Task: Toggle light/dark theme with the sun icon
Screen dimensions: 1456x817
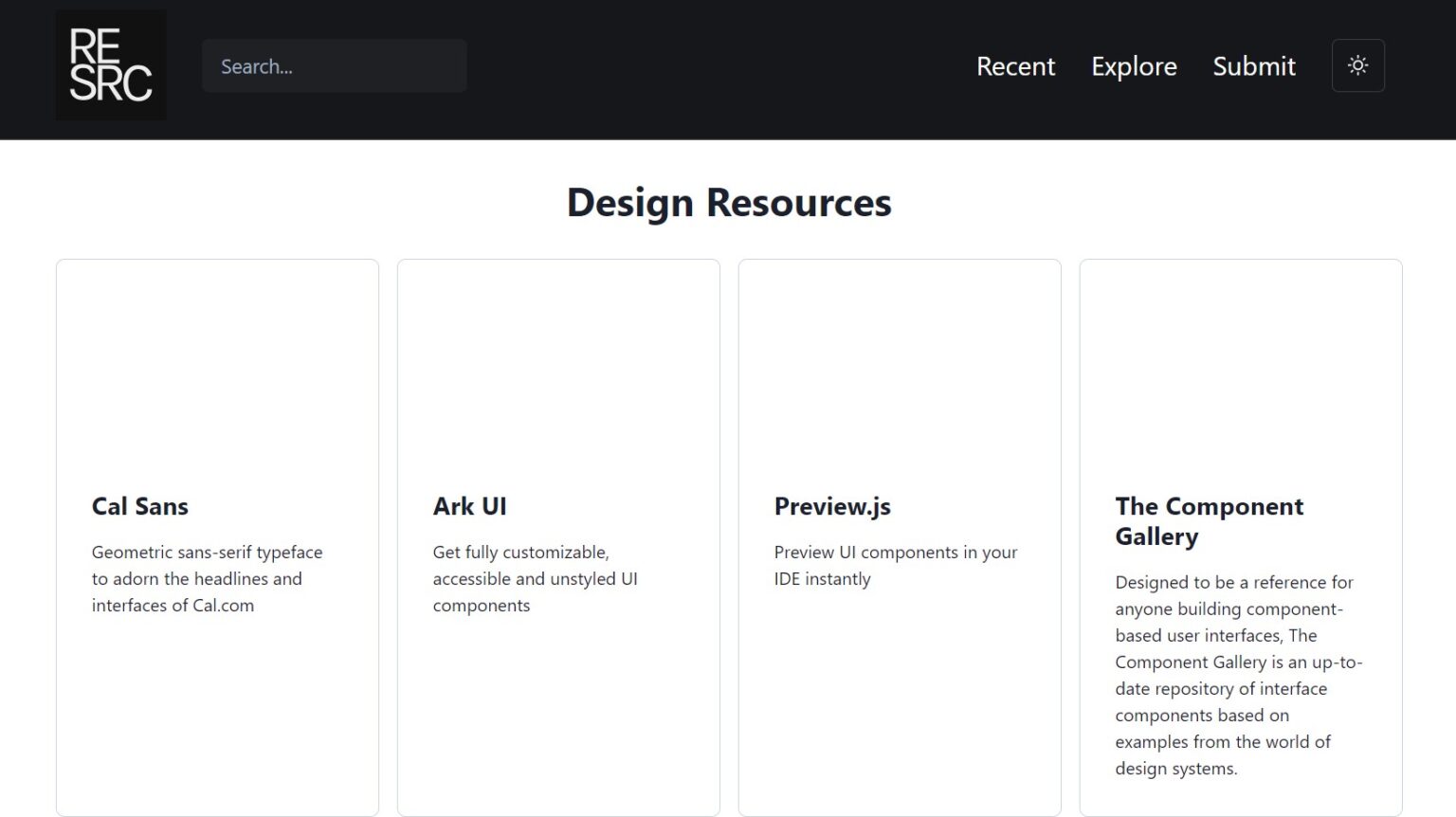Action: tap(1357, 65)
